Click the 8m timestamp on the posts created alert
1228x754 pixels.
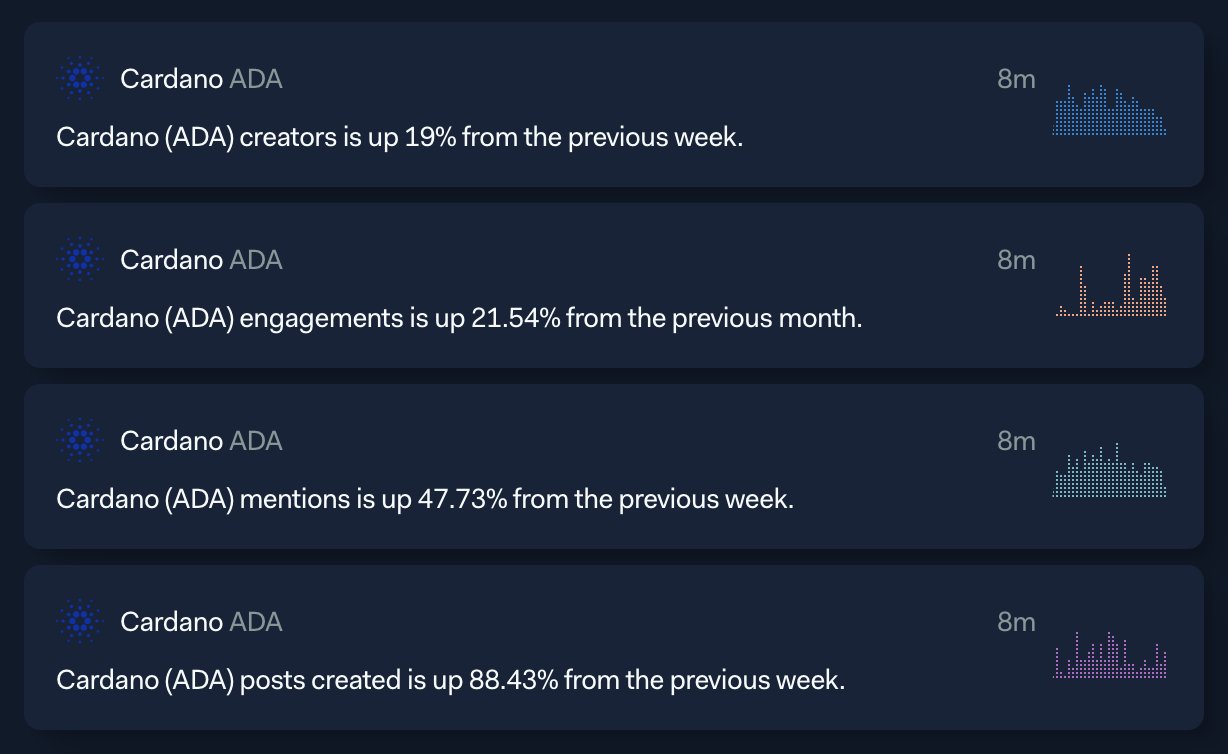1016,622
